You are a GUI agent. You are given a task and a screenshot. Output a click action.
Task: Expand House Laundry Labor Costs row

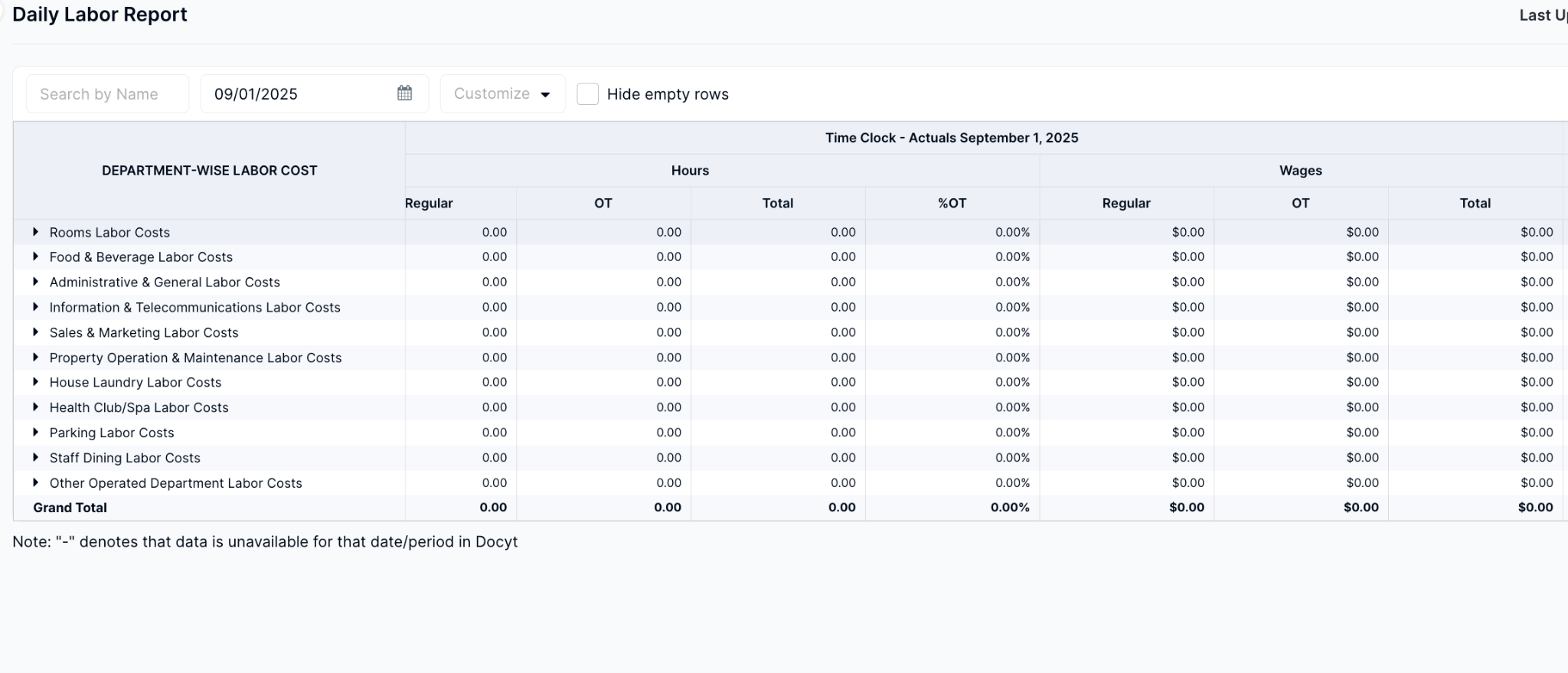coord(35,382)
